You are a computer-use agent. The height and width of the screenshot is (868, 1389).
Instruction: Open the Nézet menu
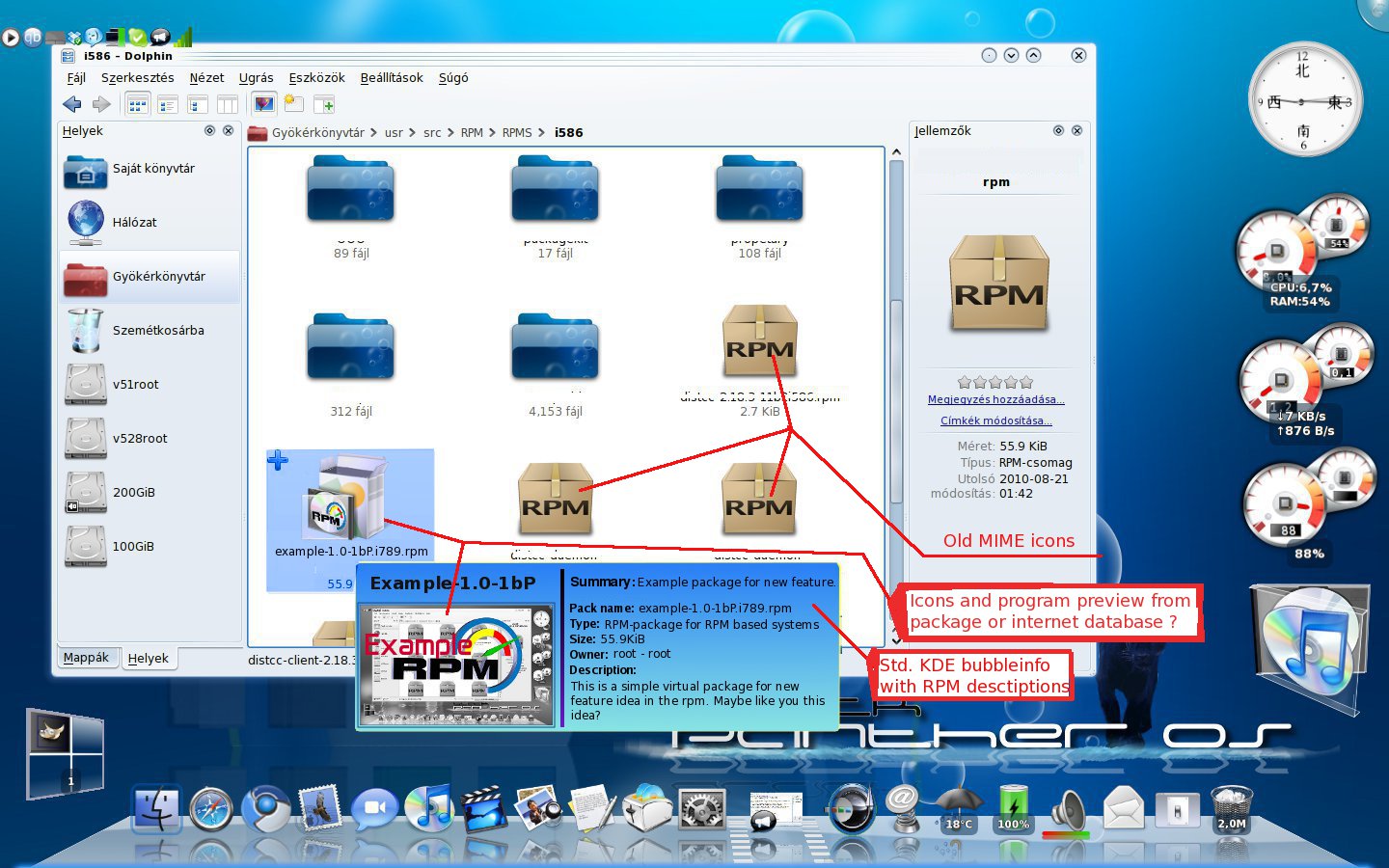point(206,77)
